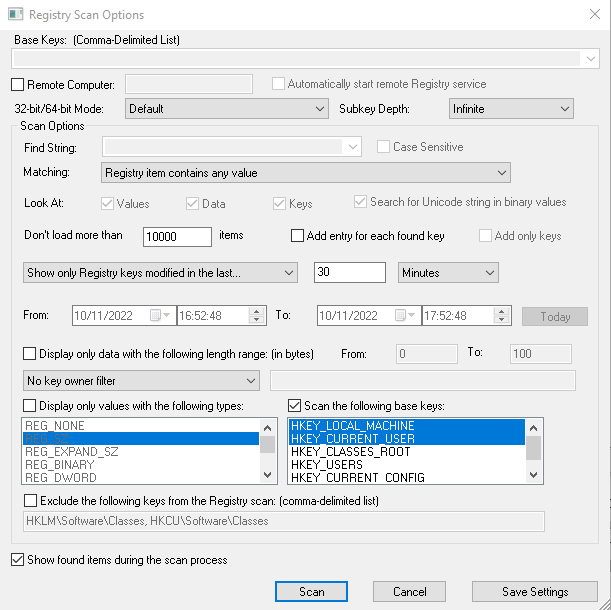Click the Base Keys text input
The width and height of the screenshot is (611, 610).
(297, 59)
